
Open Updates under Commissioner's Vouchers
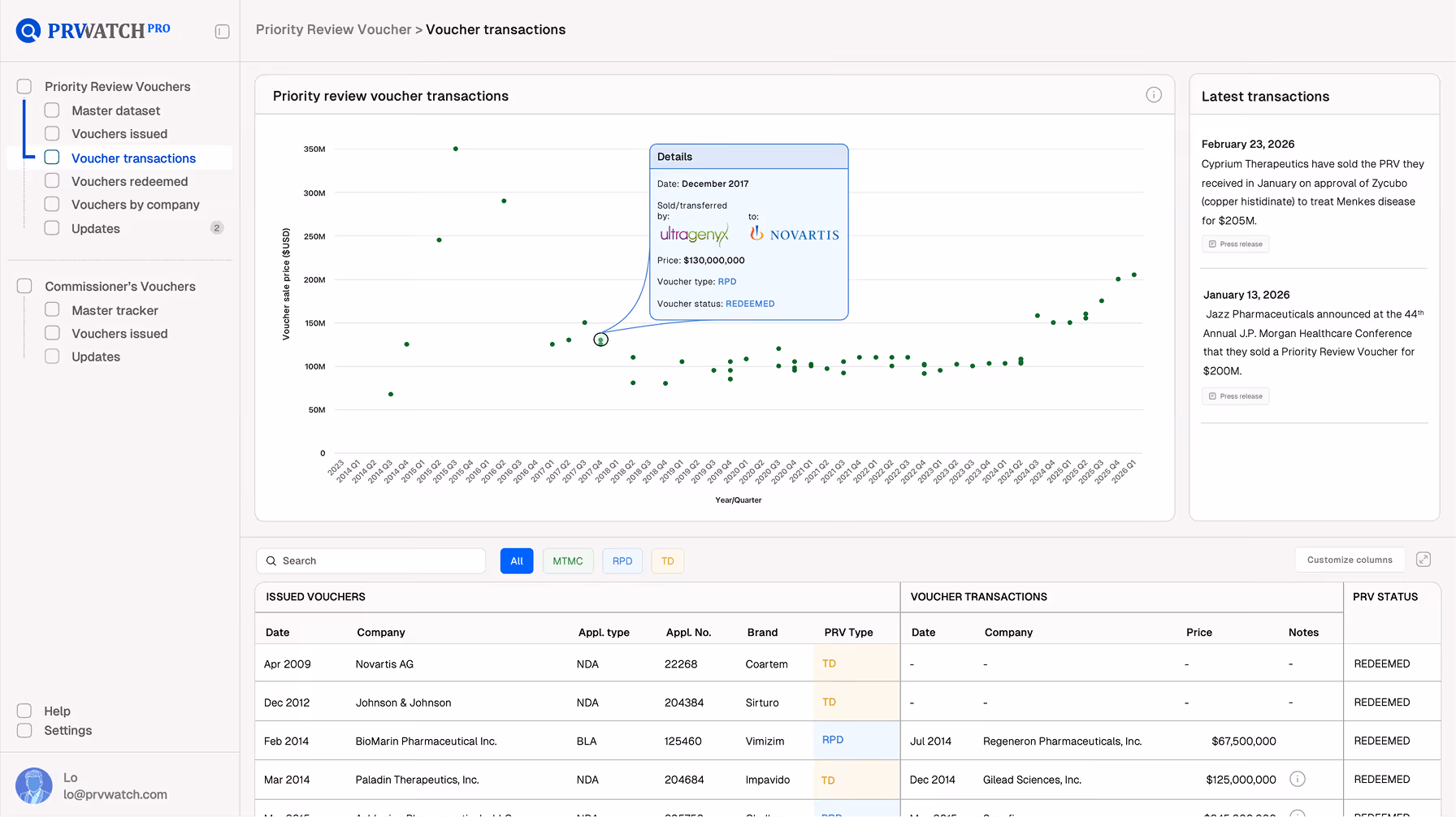click(x=95, y=357)
